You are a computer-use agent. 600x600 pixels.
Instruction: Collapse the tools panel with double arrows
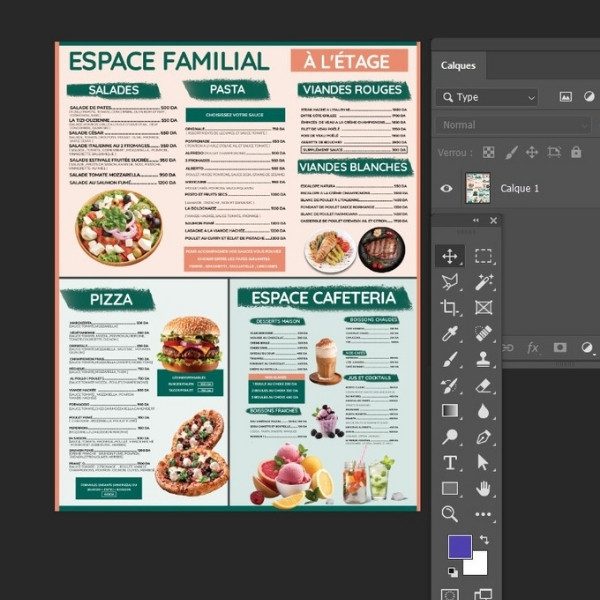click(x=477, y=221)
